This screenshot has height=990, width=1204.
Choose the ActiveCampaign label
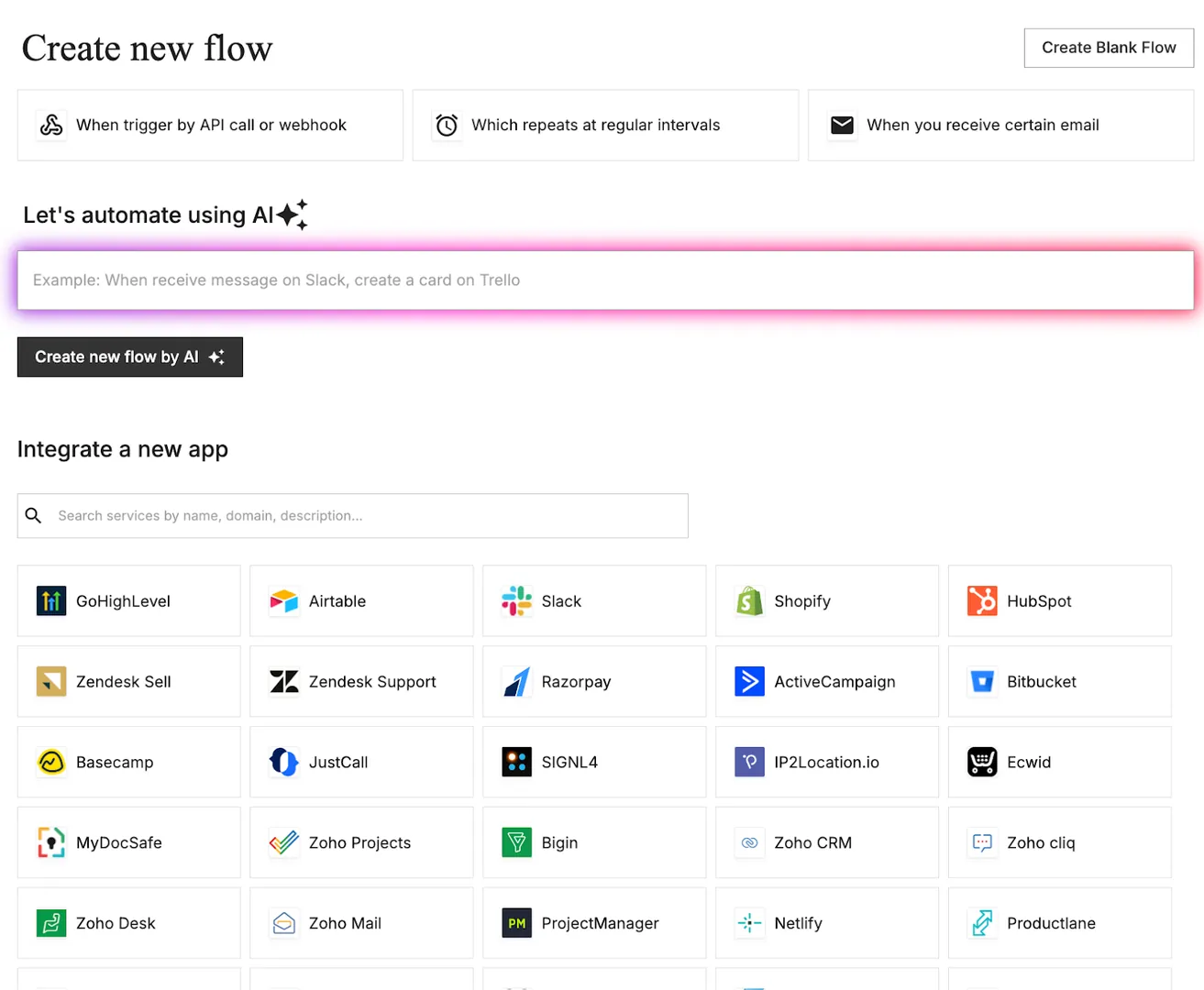click(x=834, y=682)
